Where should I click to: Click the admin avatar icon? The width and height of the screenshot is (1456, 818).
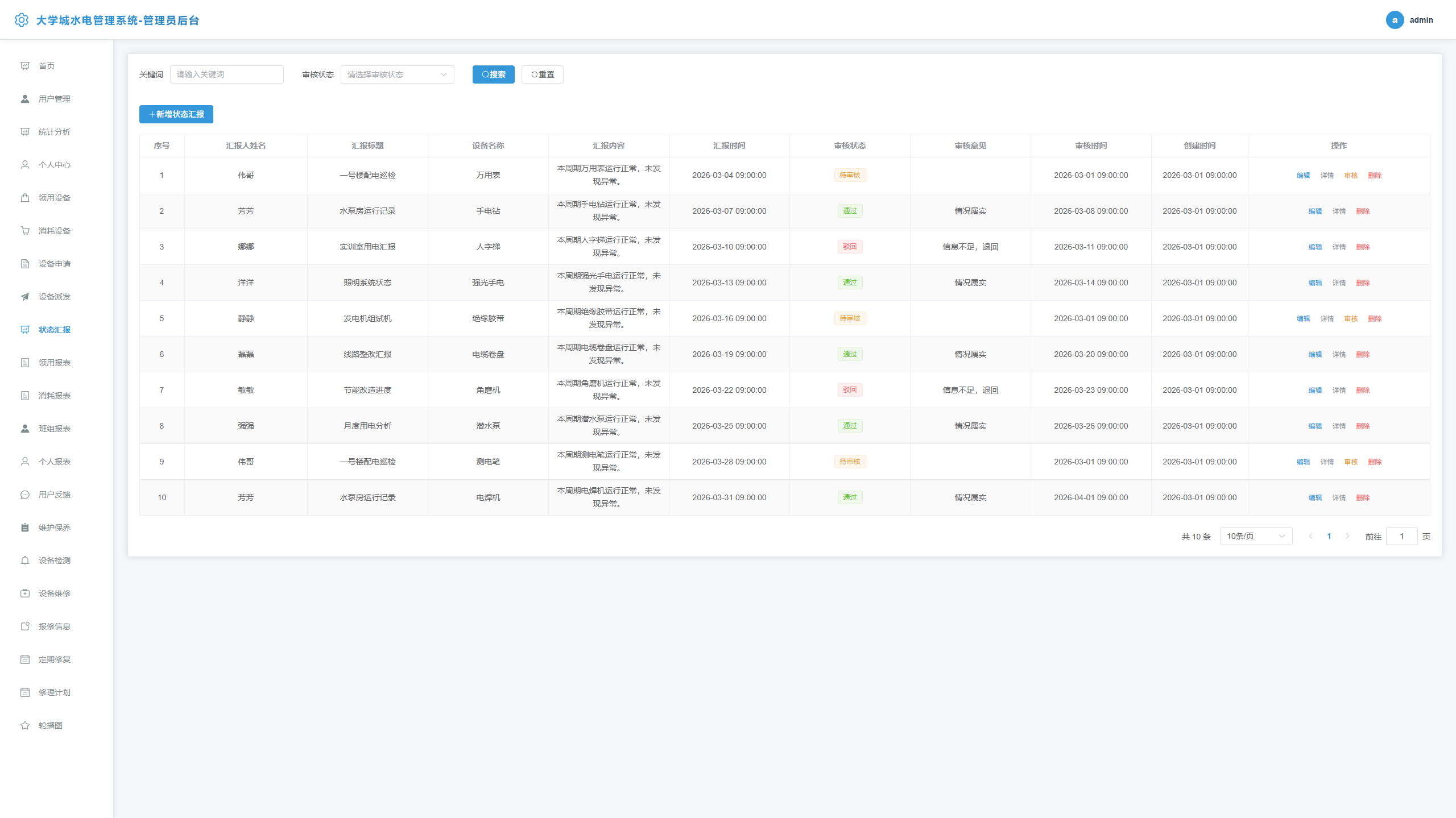coord(1395,20)
